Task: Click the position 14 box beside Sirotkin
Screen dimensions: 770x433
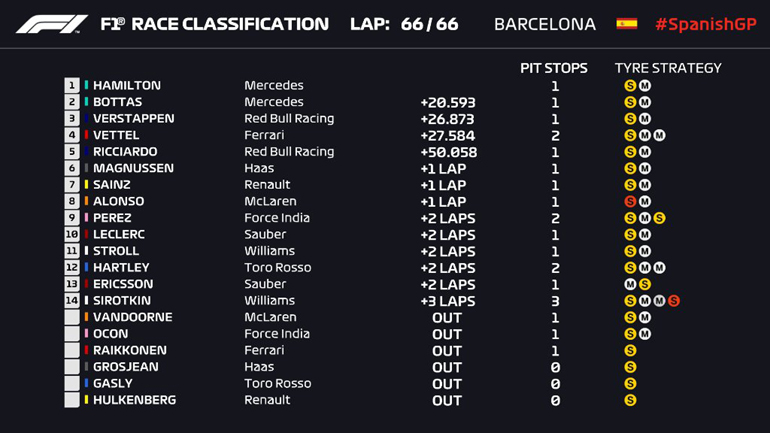Action: click(72, 301)
